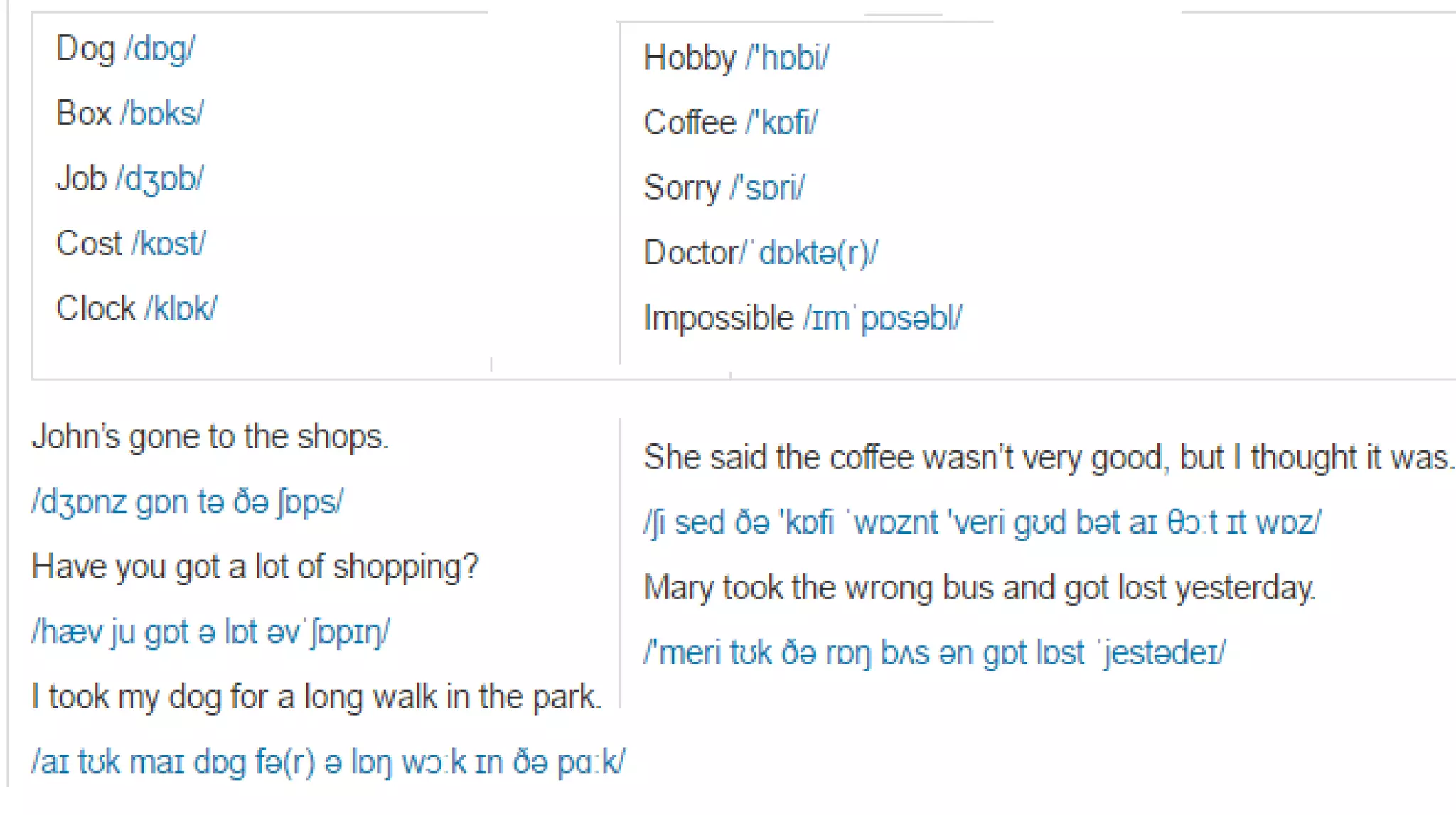Click "Have you got a lot of shopping?"

[x=255, y=567]
